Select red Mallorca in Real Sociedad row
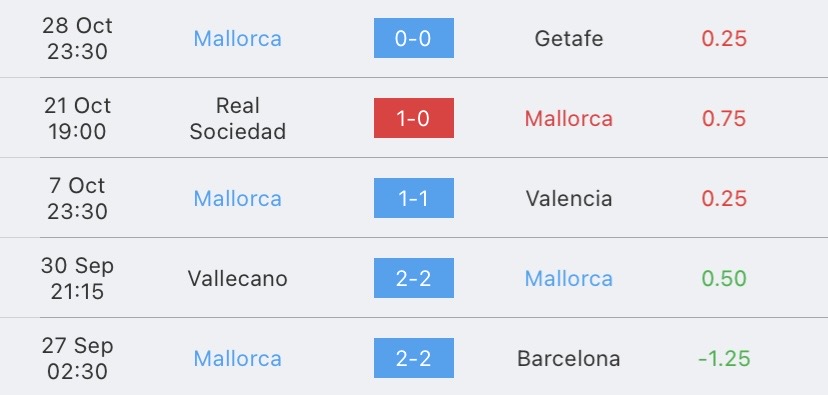The width and height of the screenshot is (828, 395). [x=569, y=118]
